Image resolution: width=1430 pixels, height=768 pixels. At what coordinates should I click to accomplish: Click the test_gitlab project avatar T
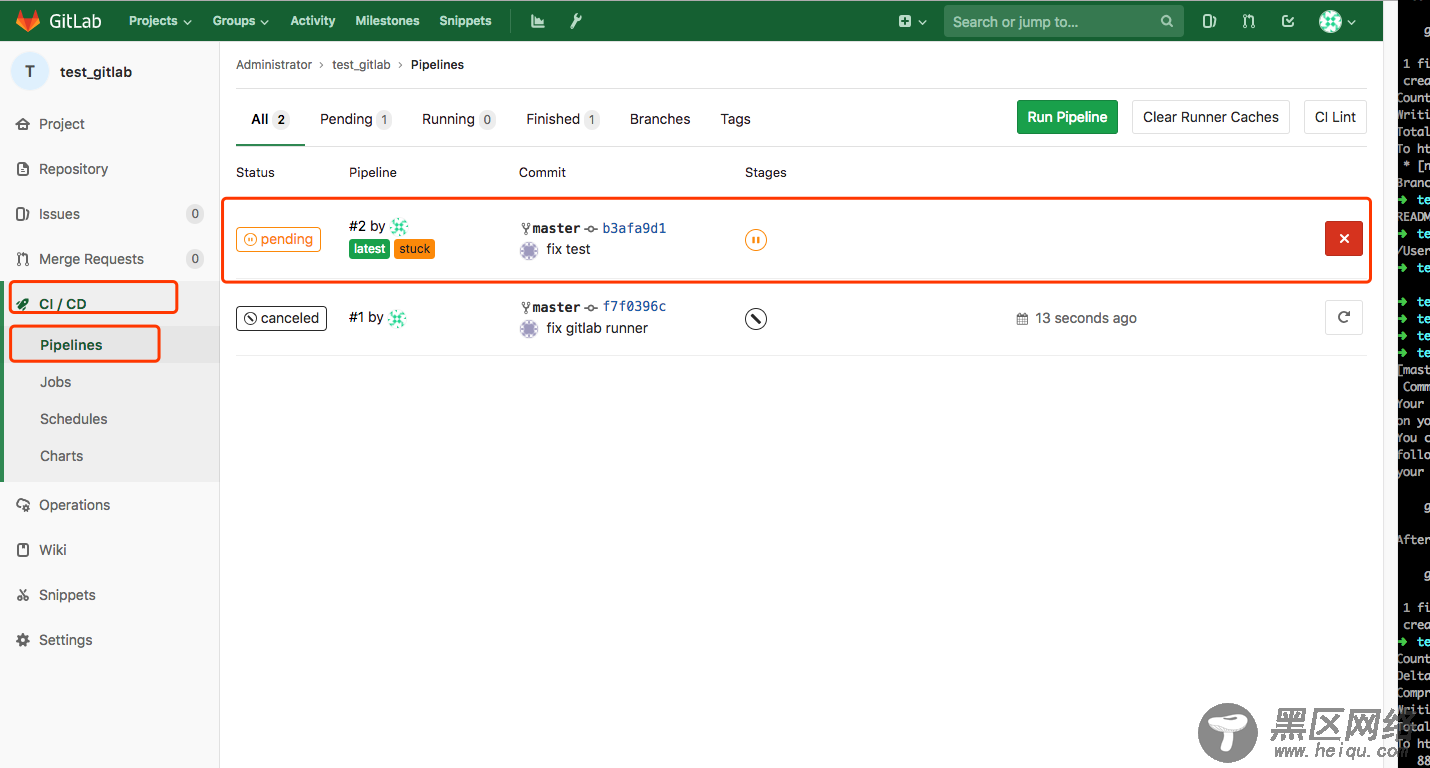pos(30,71)
